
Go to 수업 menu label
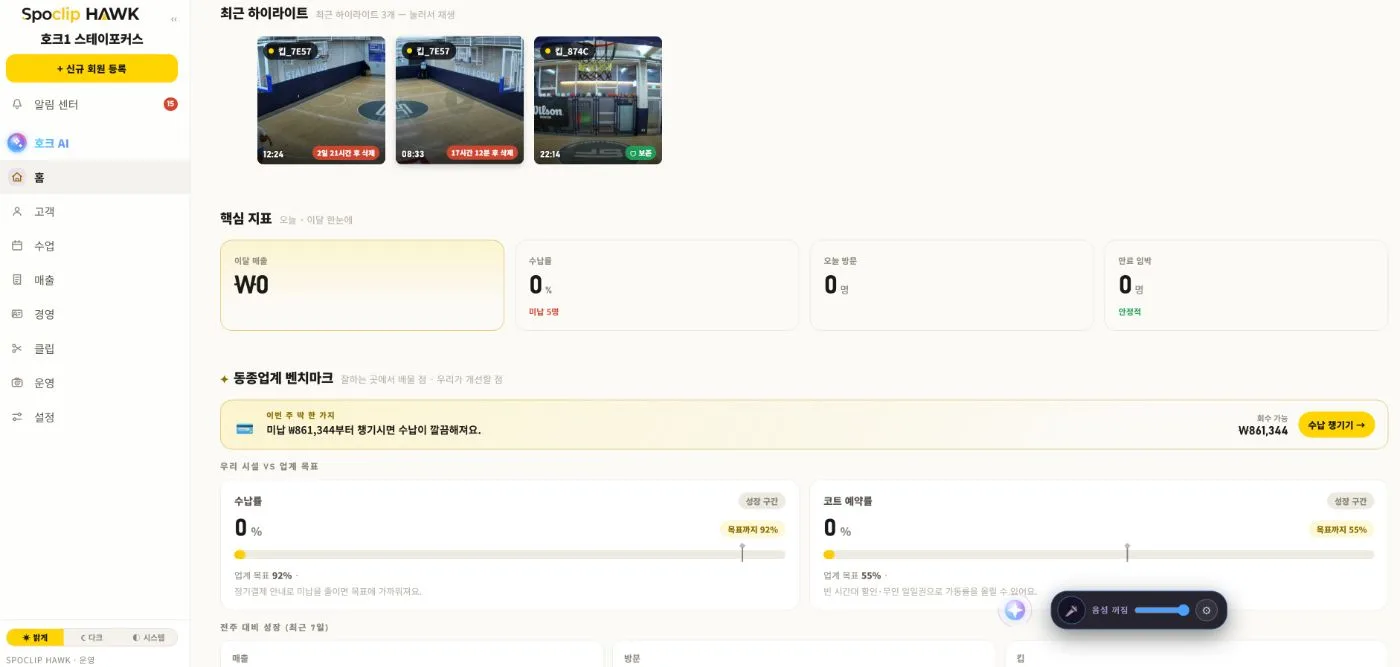coord(44,245)
